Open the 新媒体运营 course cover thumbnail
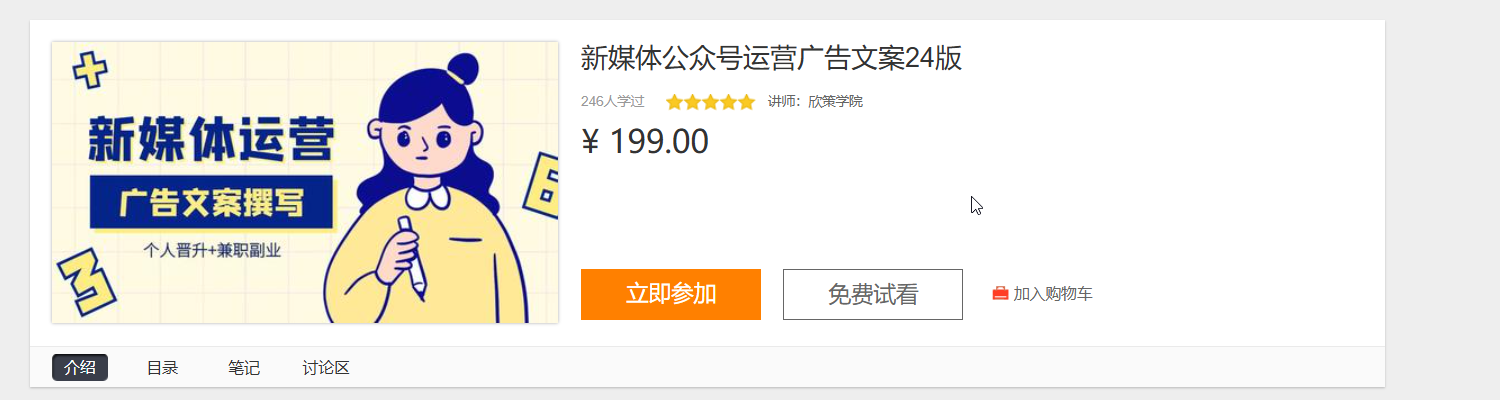Viewport: 1500px width, 400px height. 305,182
